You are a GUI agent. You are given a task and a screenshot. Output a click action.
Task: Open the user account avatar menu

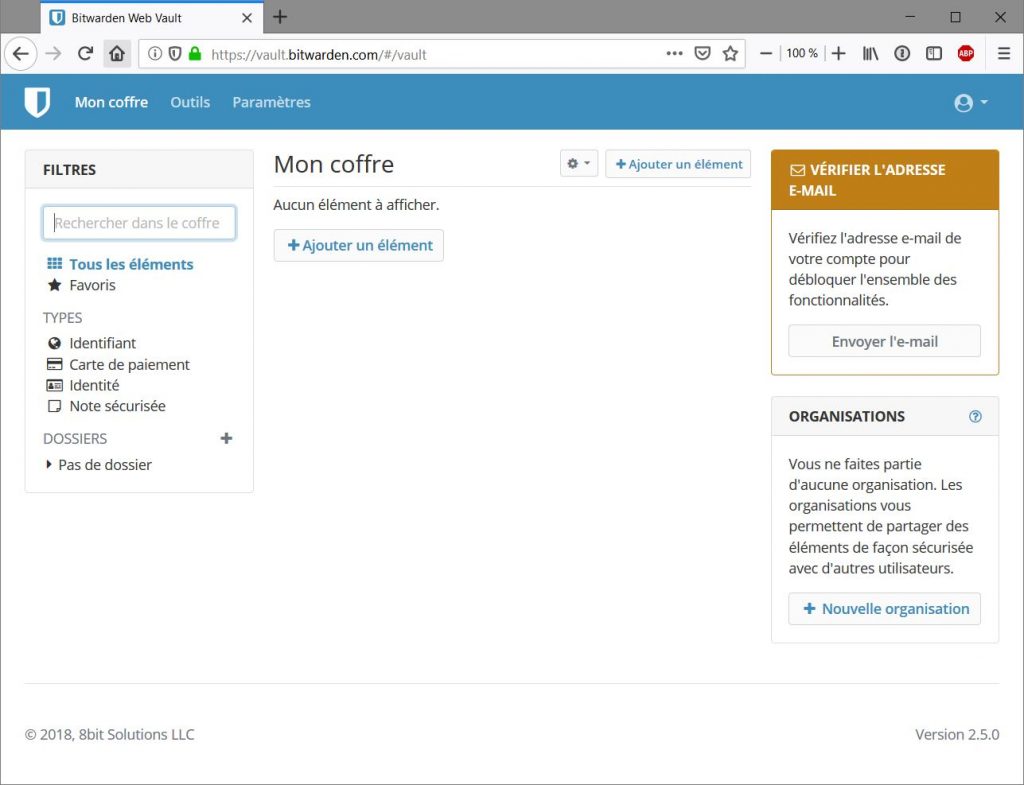(970, 103)
